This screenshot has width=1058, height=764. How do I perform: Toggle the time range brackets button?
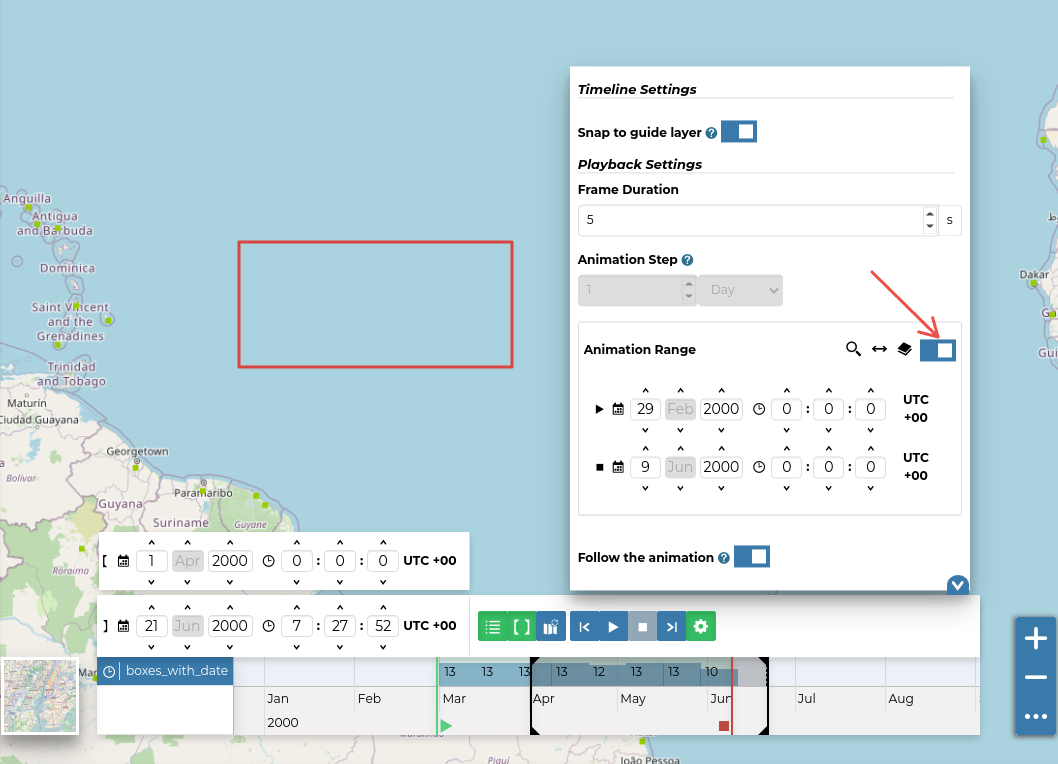(521, 627)
